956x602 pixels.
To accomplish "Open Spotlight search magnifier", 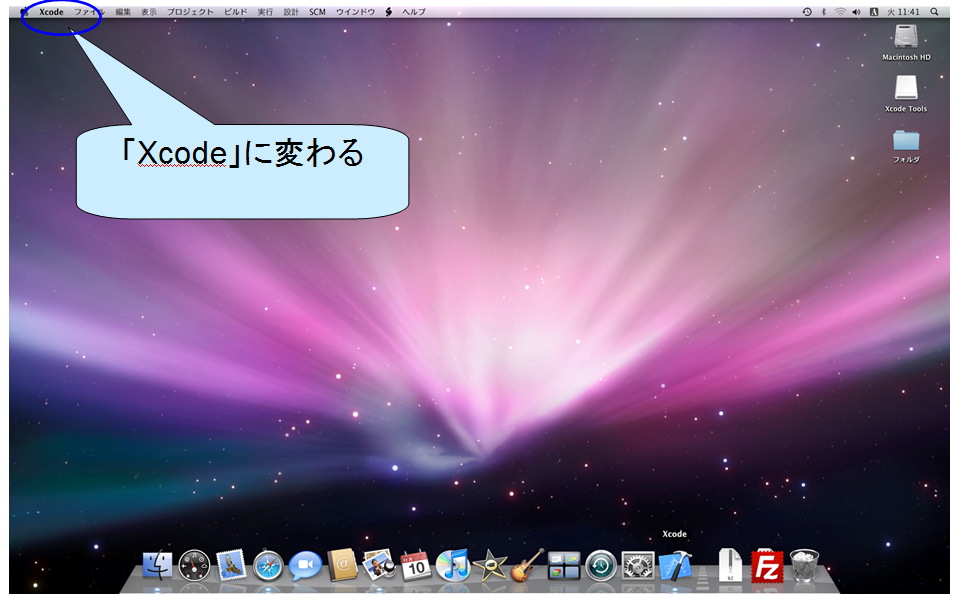I will pos(934,12).
